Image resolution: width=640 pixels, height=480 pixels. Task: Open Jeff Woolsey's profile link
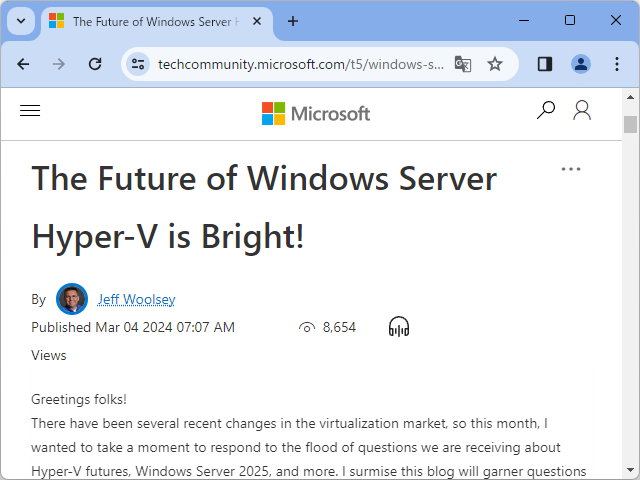136,299
